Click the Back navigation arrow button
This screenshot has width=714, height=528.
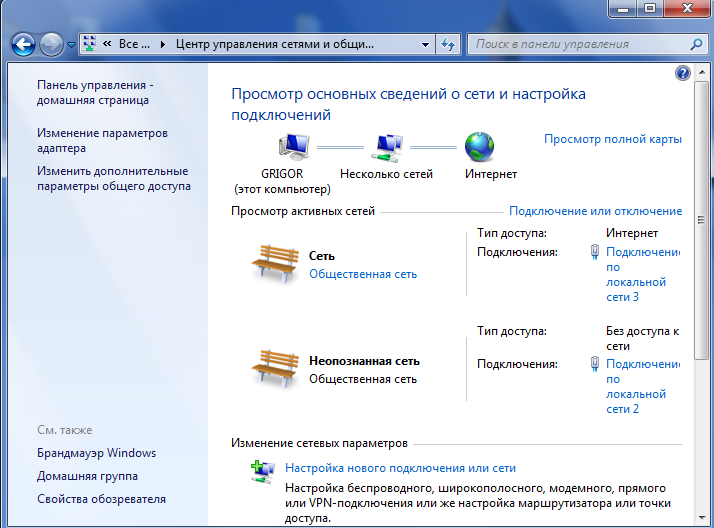coord(24,44)
